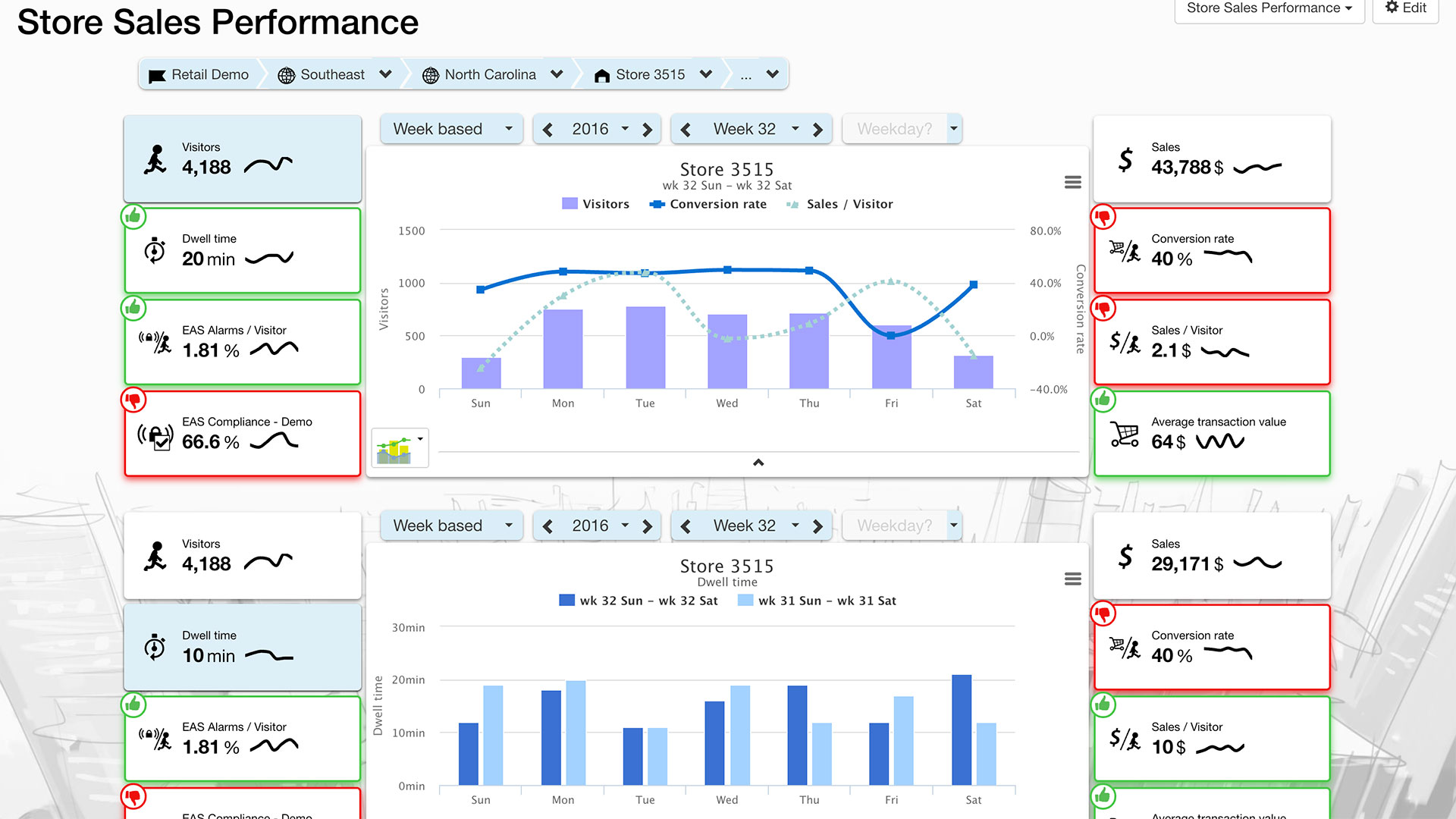Click the shopping cart icon in Average transaction value card
The height and width of the screenshot is (819, 1456).
[1125, 434]
